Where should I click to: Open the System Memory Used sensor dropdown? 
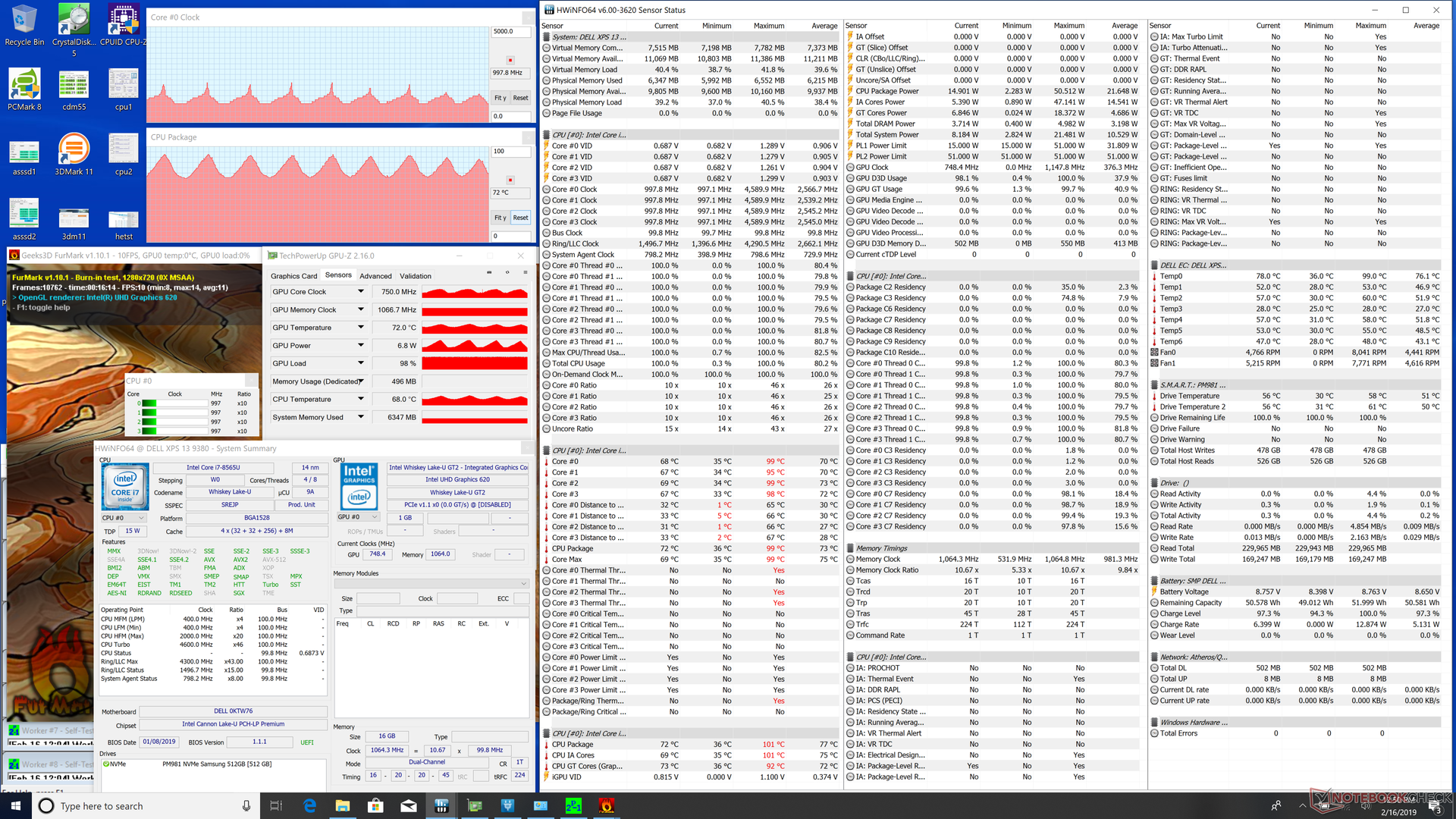coord(361,417)
